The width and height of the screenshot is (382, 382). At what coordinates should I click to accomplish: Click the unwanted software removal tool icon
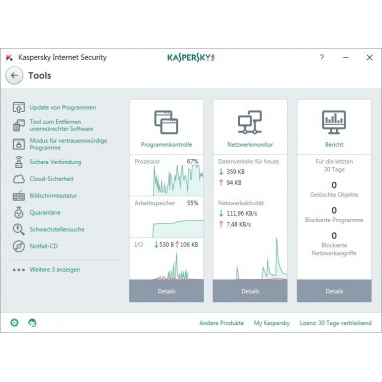pyautogui.click(x=19, y=125)
